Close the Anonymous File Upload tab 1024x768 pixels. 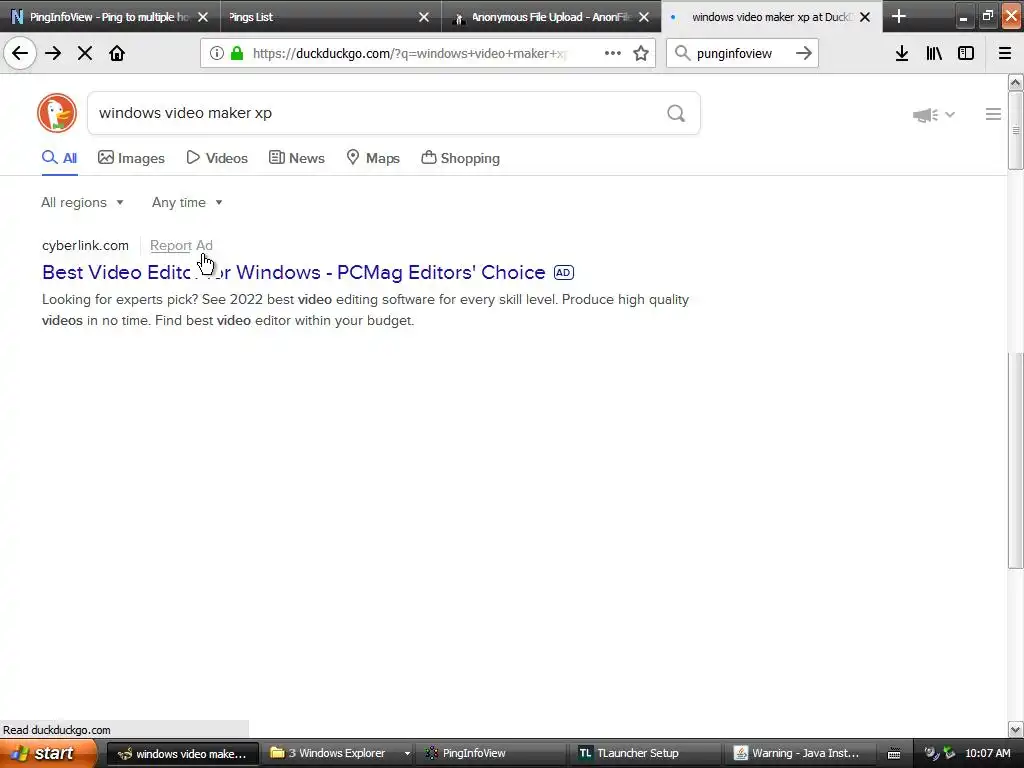point(644,17)
